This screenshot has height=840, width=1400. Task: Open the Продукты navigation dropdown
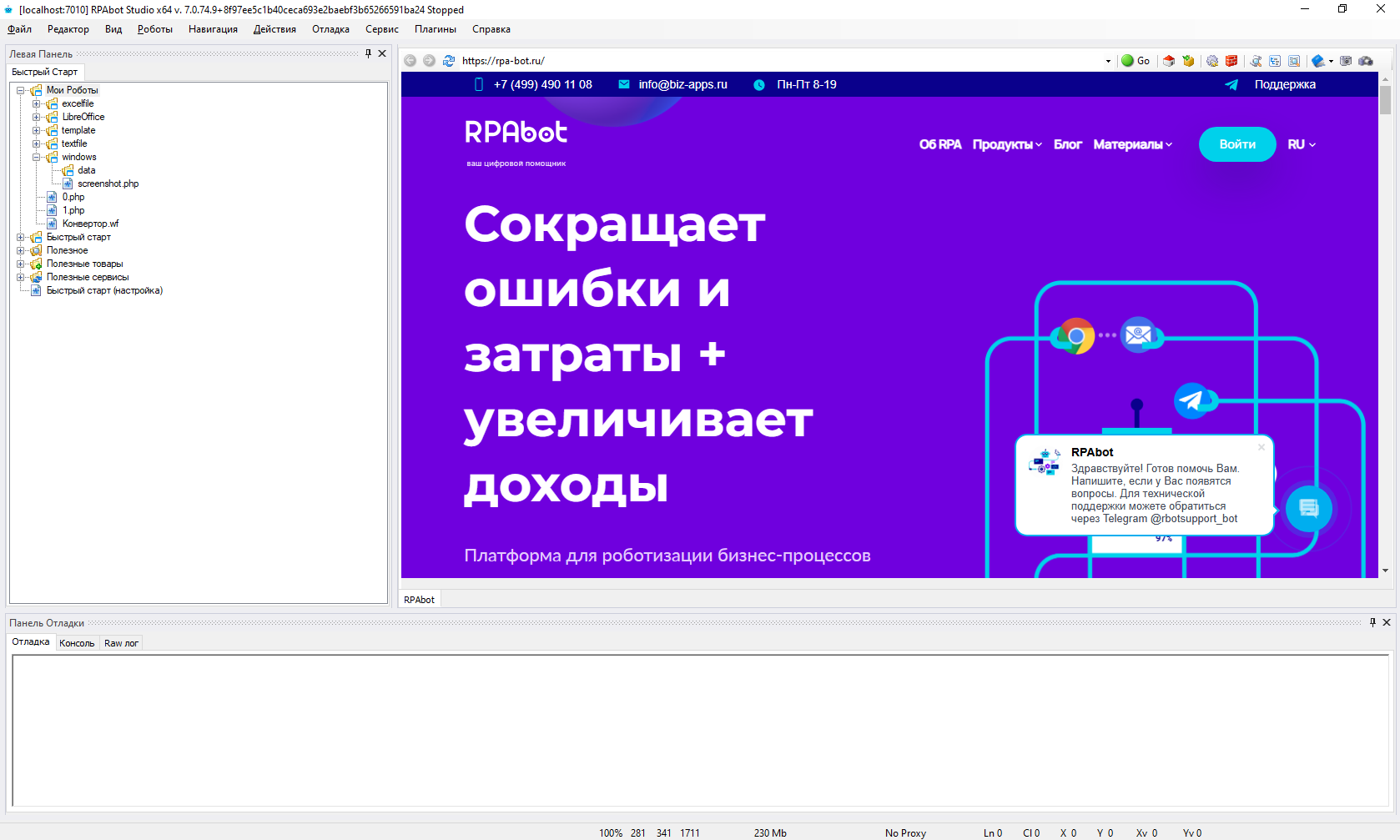[x=1007, y=144]
